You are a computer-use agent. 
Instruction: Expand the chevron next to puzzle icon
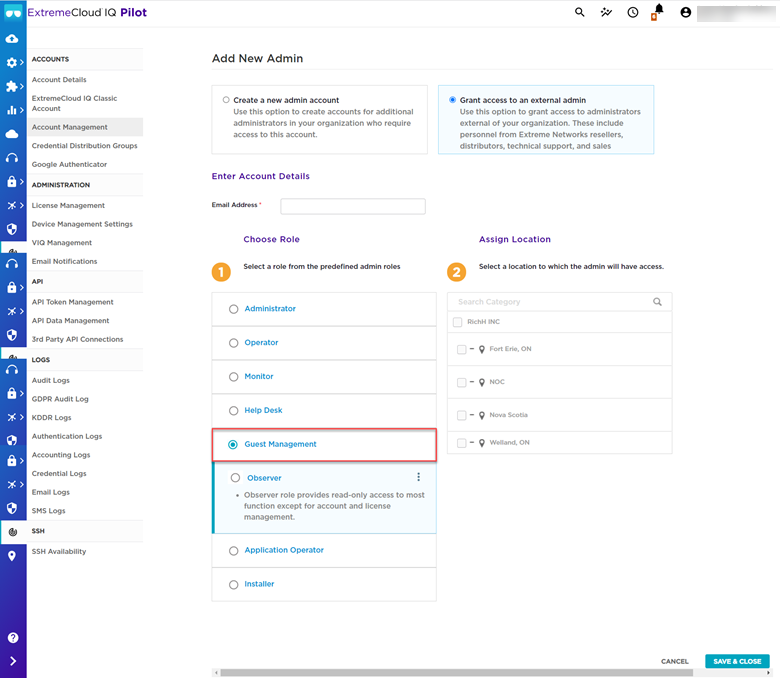coord(22,87)
